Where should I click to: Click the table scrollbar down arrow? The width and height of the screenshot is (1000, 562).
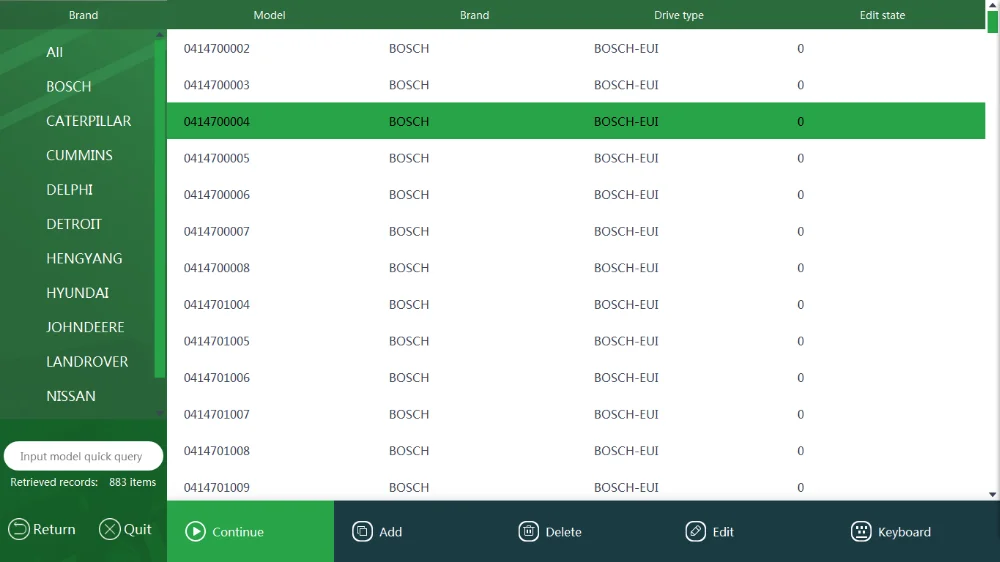coord(992,494)
